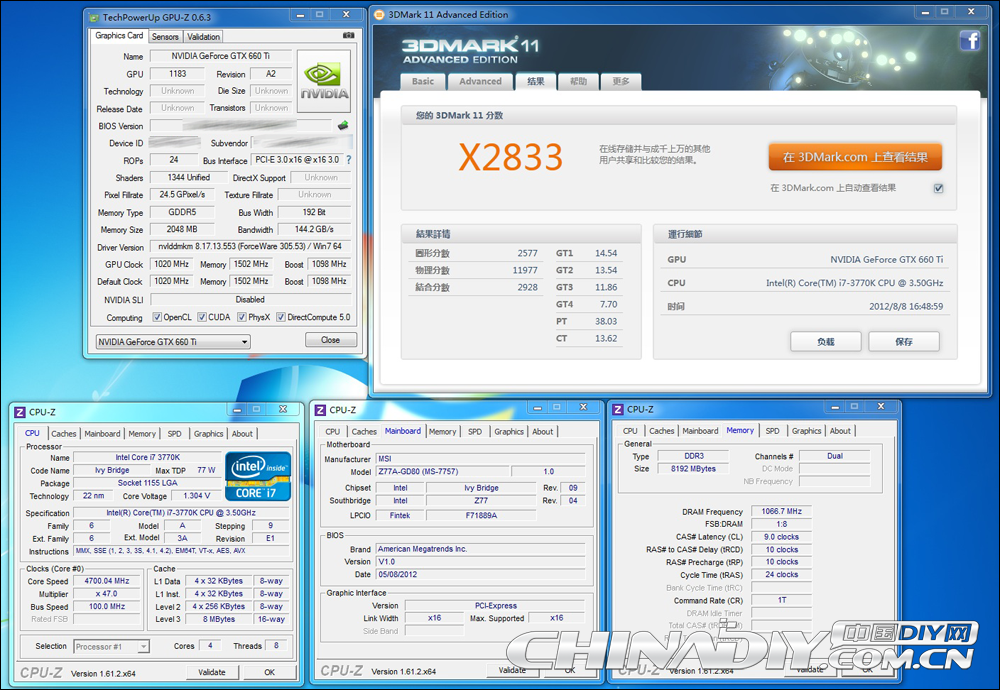Screen dimensions: 1000x690
Task: Click the PT value 38.03
Action: (x=606, y=321)
